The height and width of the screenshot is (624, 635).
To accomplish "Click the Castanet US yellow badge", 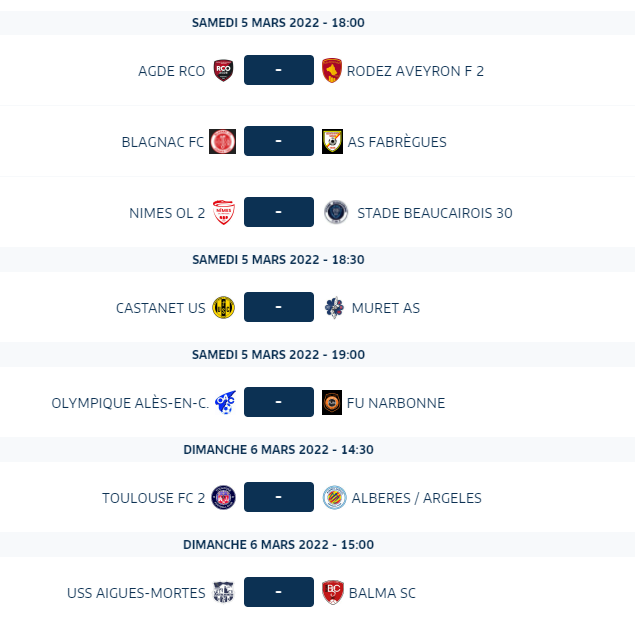I will [224, 307].
